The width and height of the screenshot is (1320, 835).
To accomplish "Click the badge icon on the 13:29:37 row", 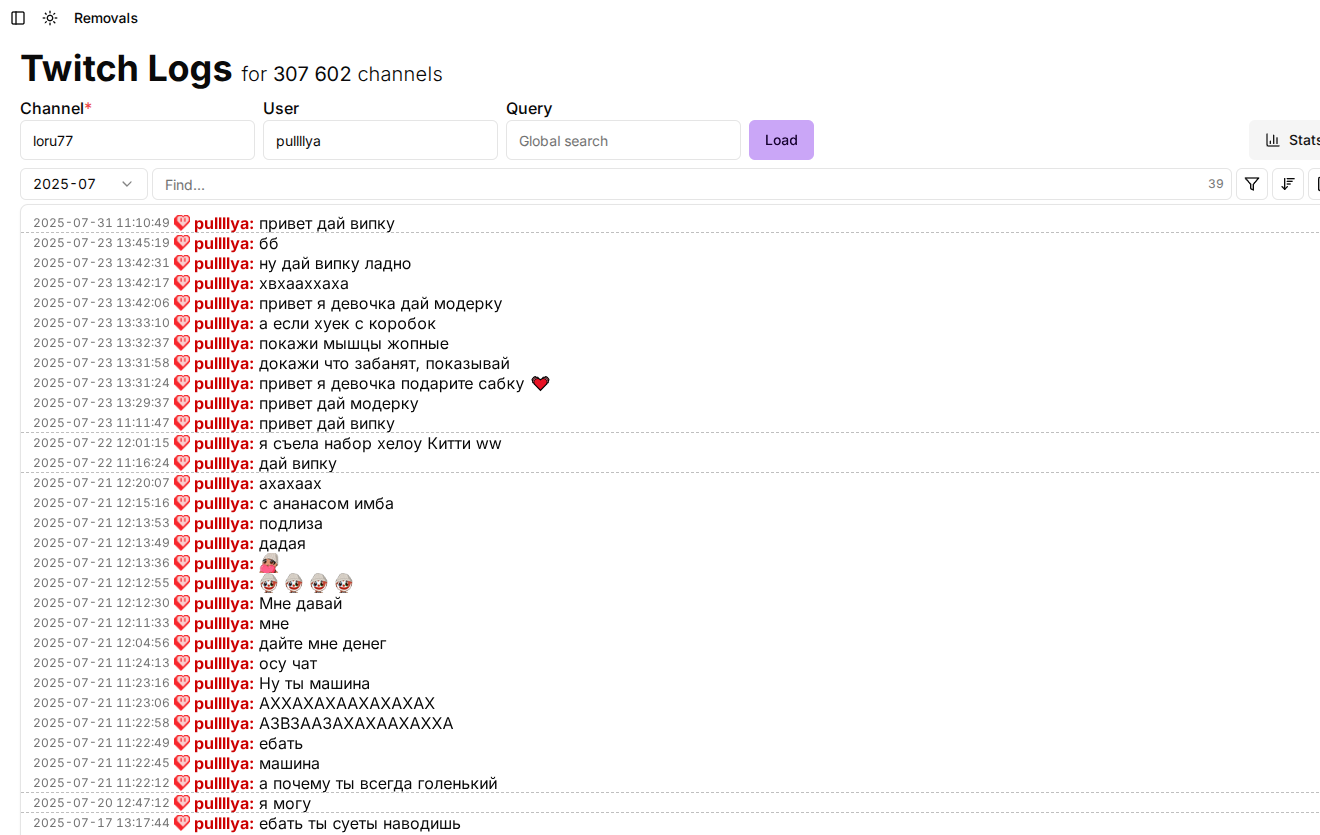I will click(182, 403).
